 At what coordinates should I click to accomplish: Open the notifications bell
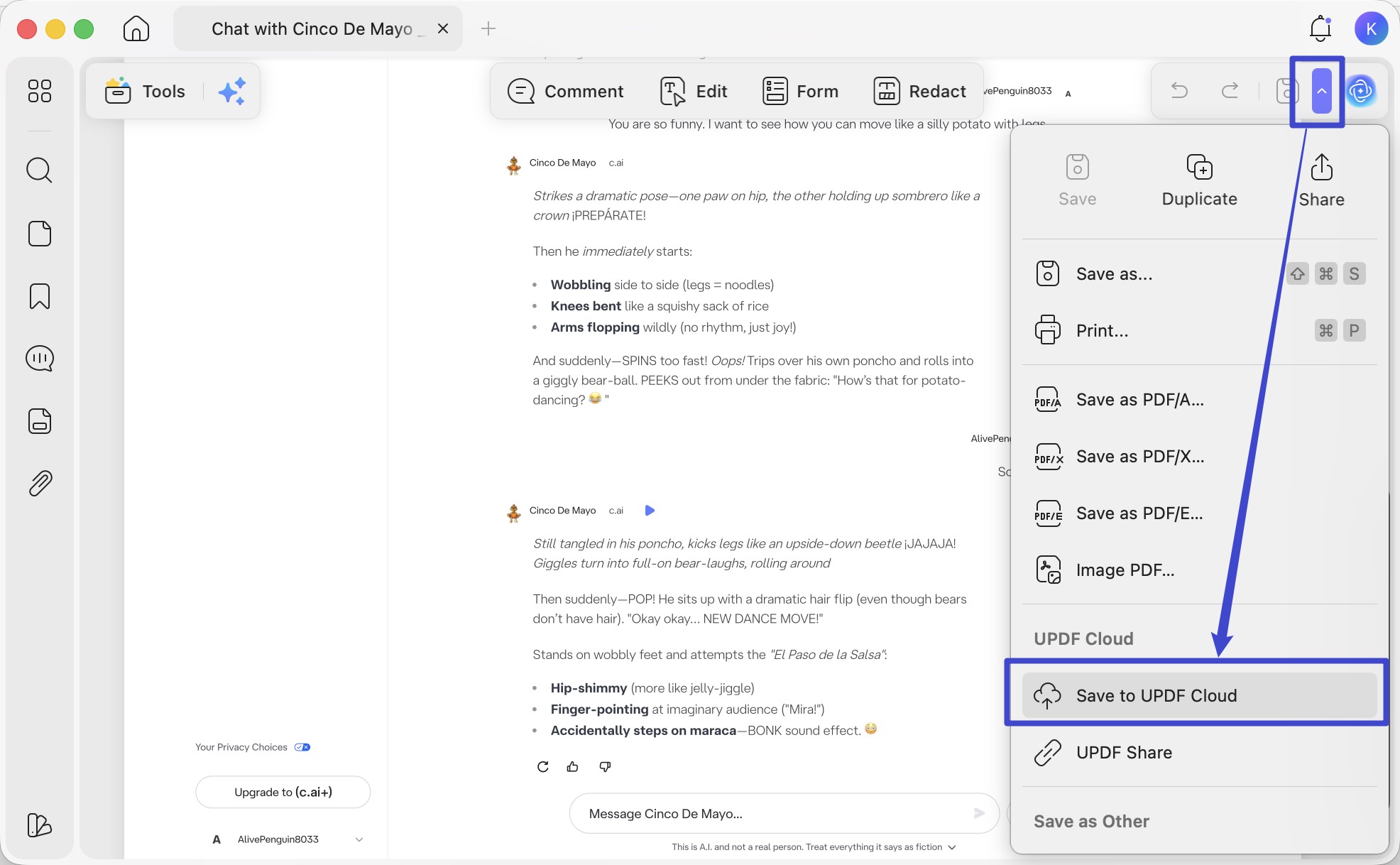pos(1320,28)
